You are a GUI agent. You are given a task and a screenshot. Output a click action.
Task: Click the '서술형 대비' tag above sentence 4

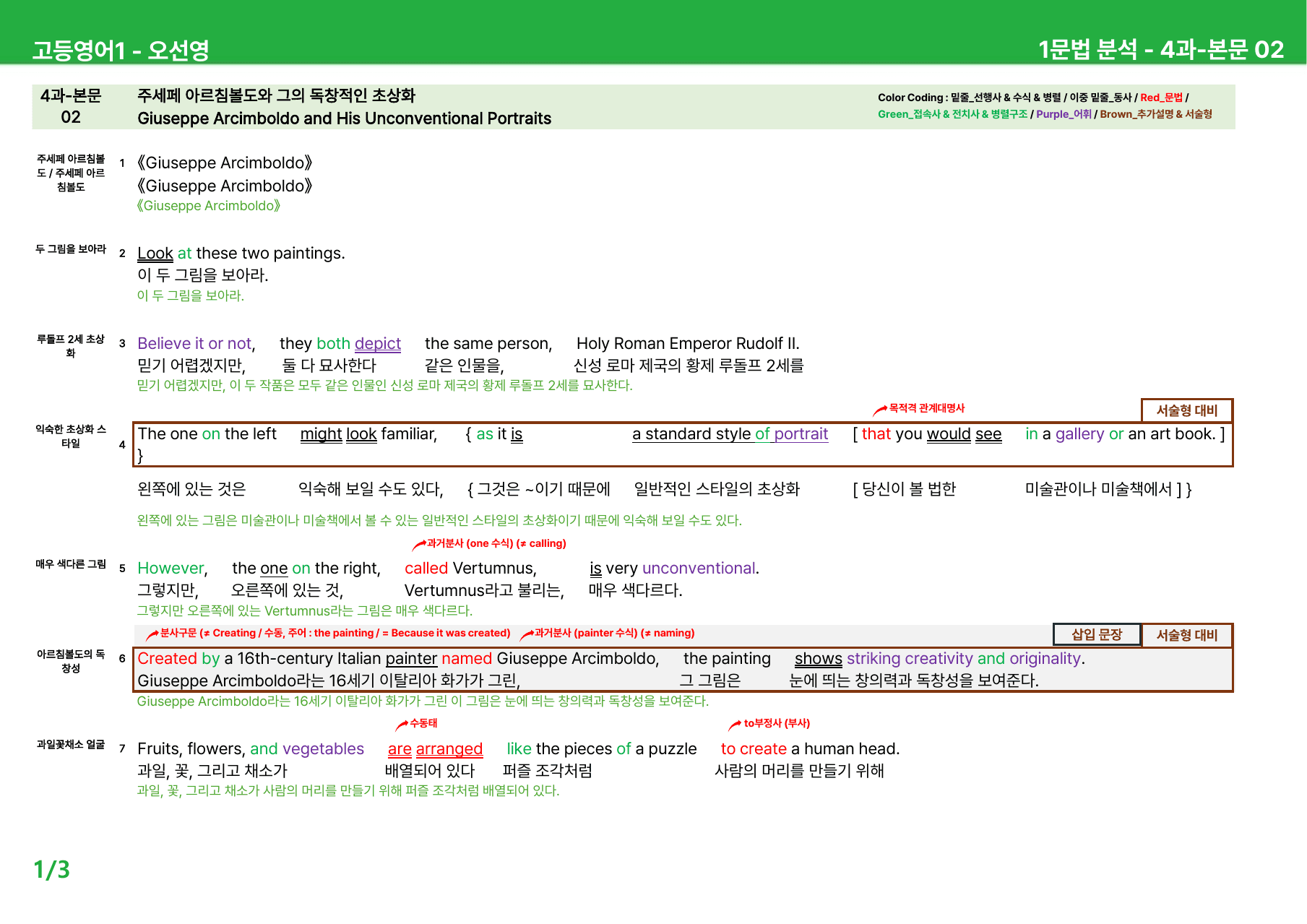tap(1187, 410)
